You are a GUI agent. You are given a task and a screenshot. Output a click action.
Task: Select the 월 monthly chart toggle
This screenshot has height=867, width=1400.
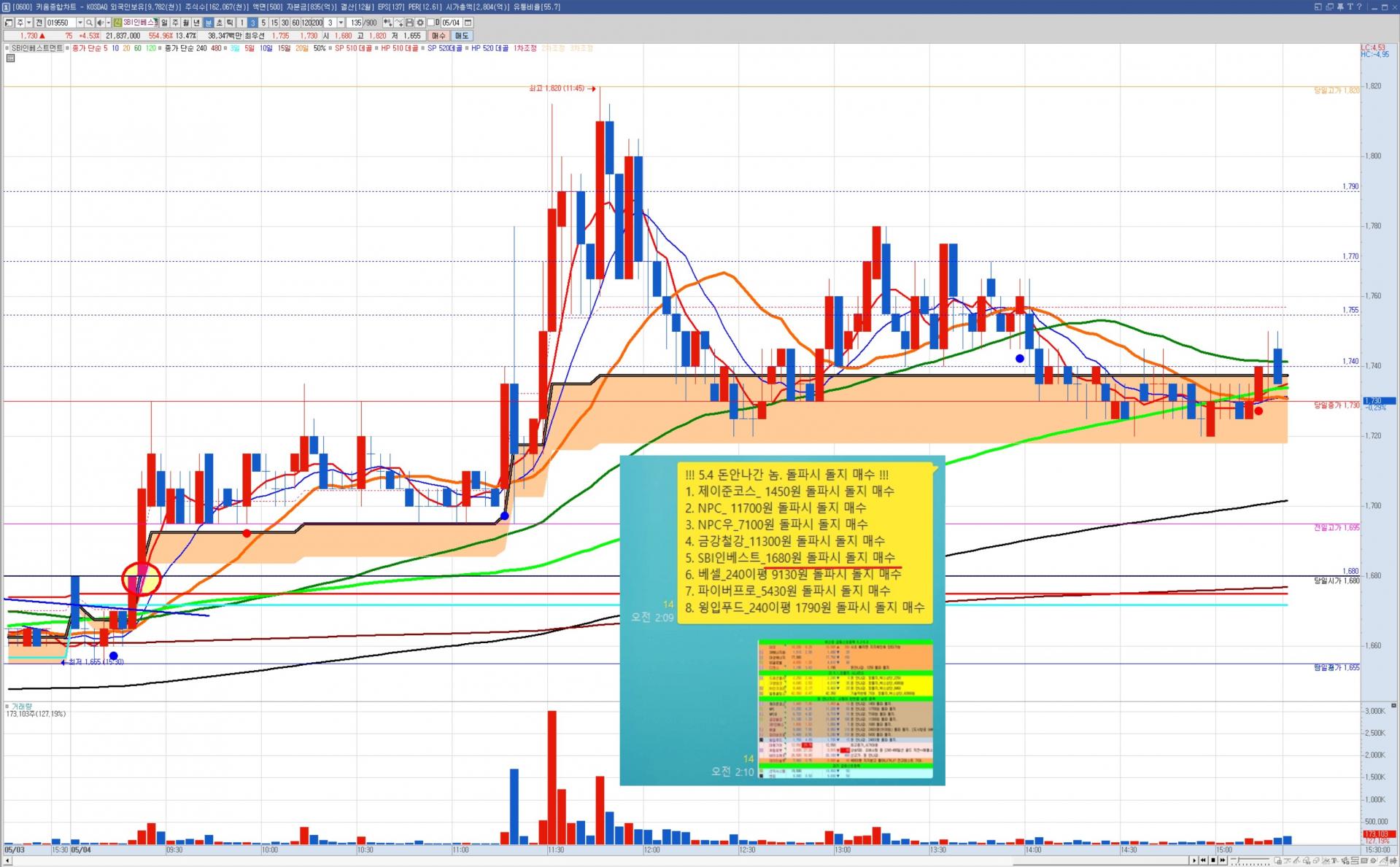tap(186, 23)
